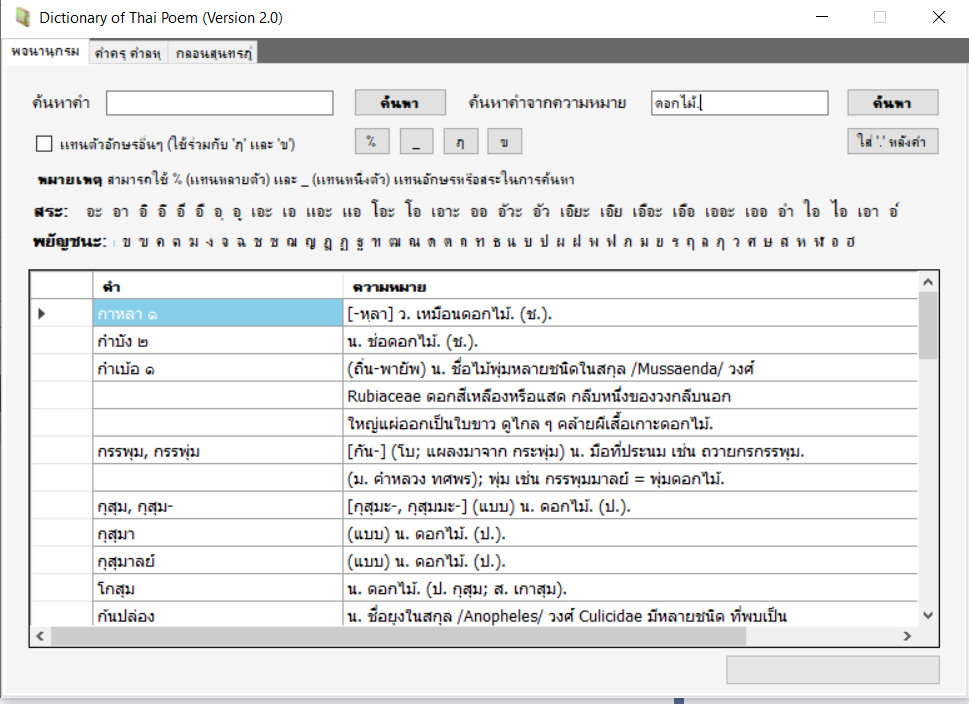Select the พจนานุกรม tab
Image resolution: width=969 pixels, height=704 pixels.
pos(46,53)
